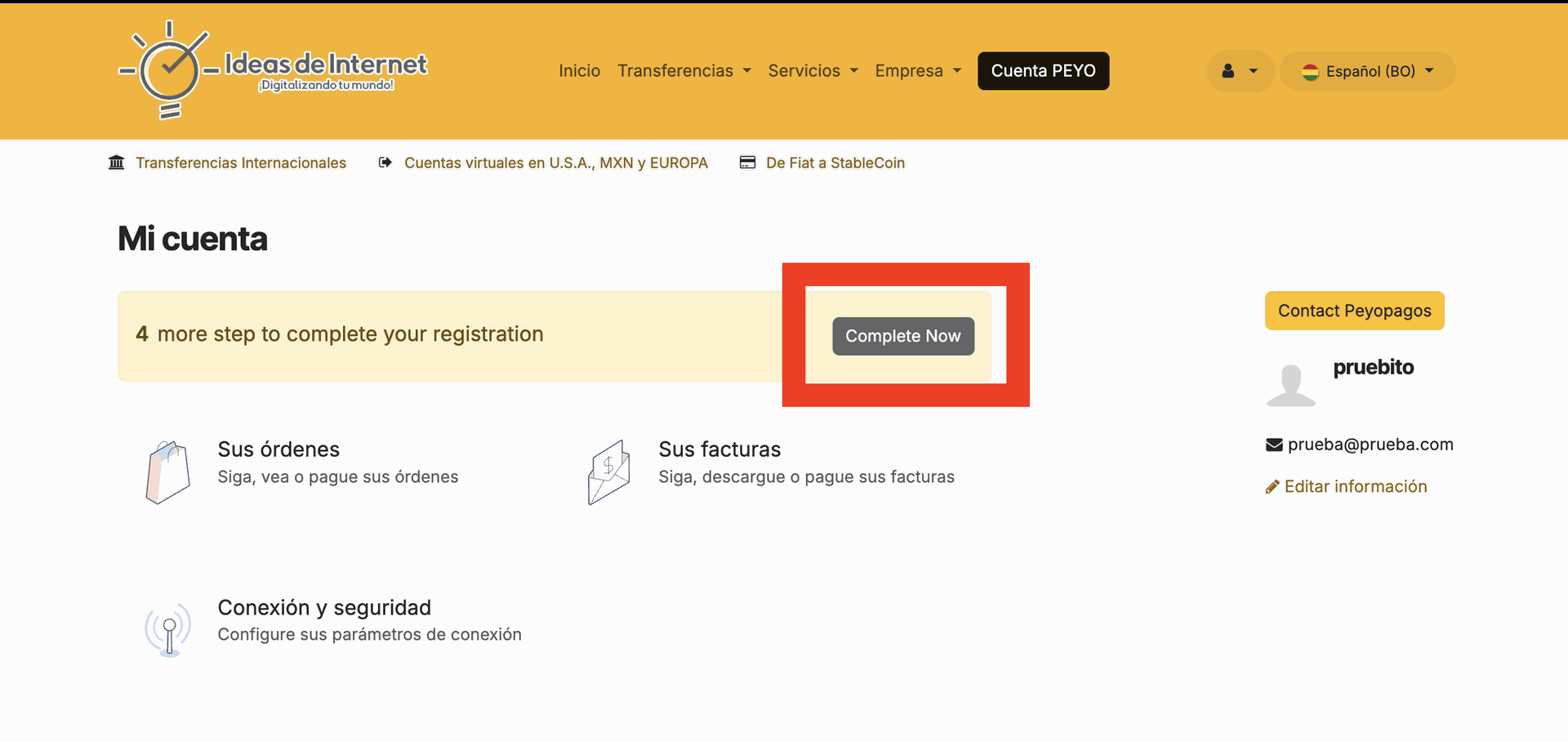The width and height of the screenshot is (1568, 742).
Task: Open the Sus órdenes section
Action: click(278, 449)
